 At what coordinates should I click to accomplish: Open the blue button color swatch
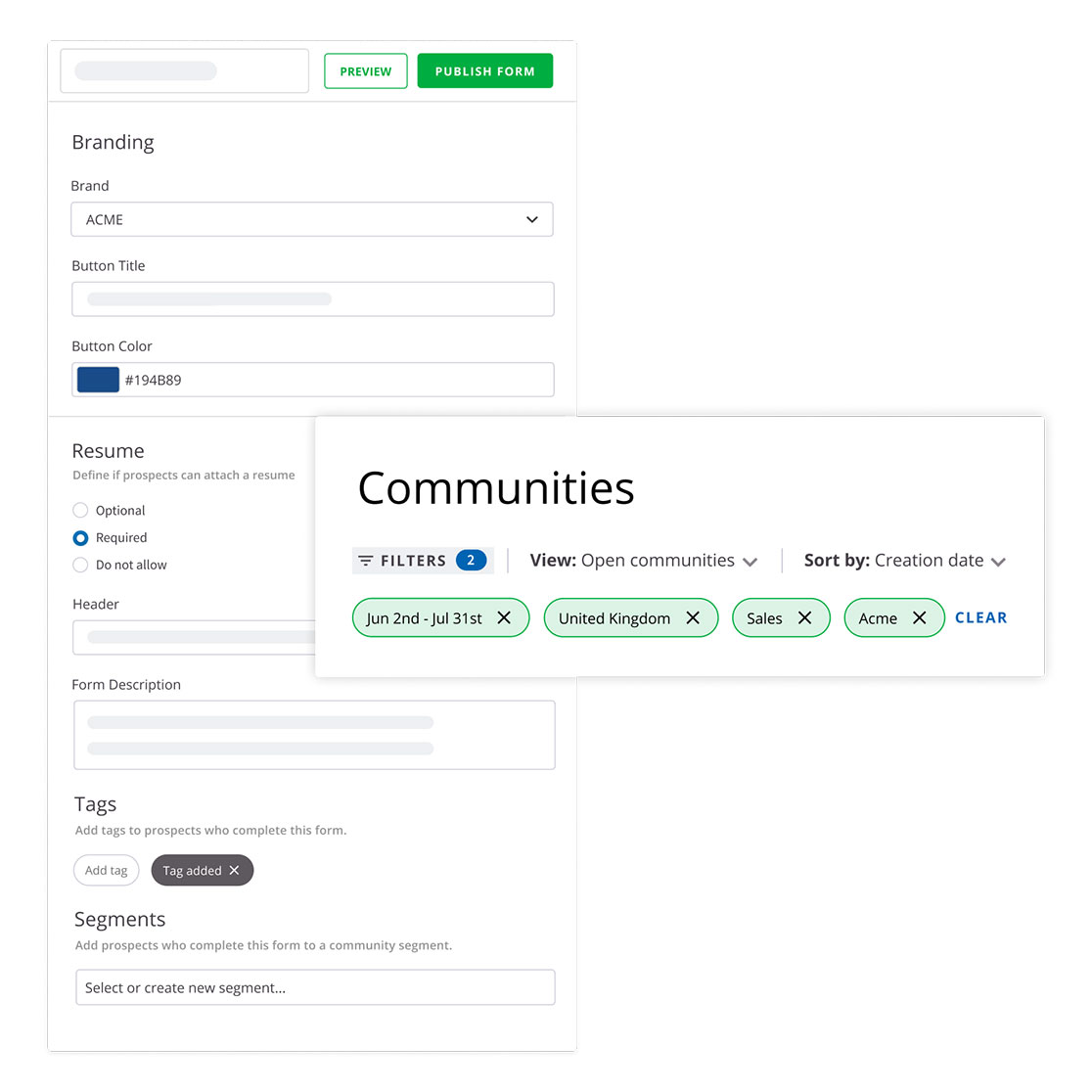click(x=98, y=380)
